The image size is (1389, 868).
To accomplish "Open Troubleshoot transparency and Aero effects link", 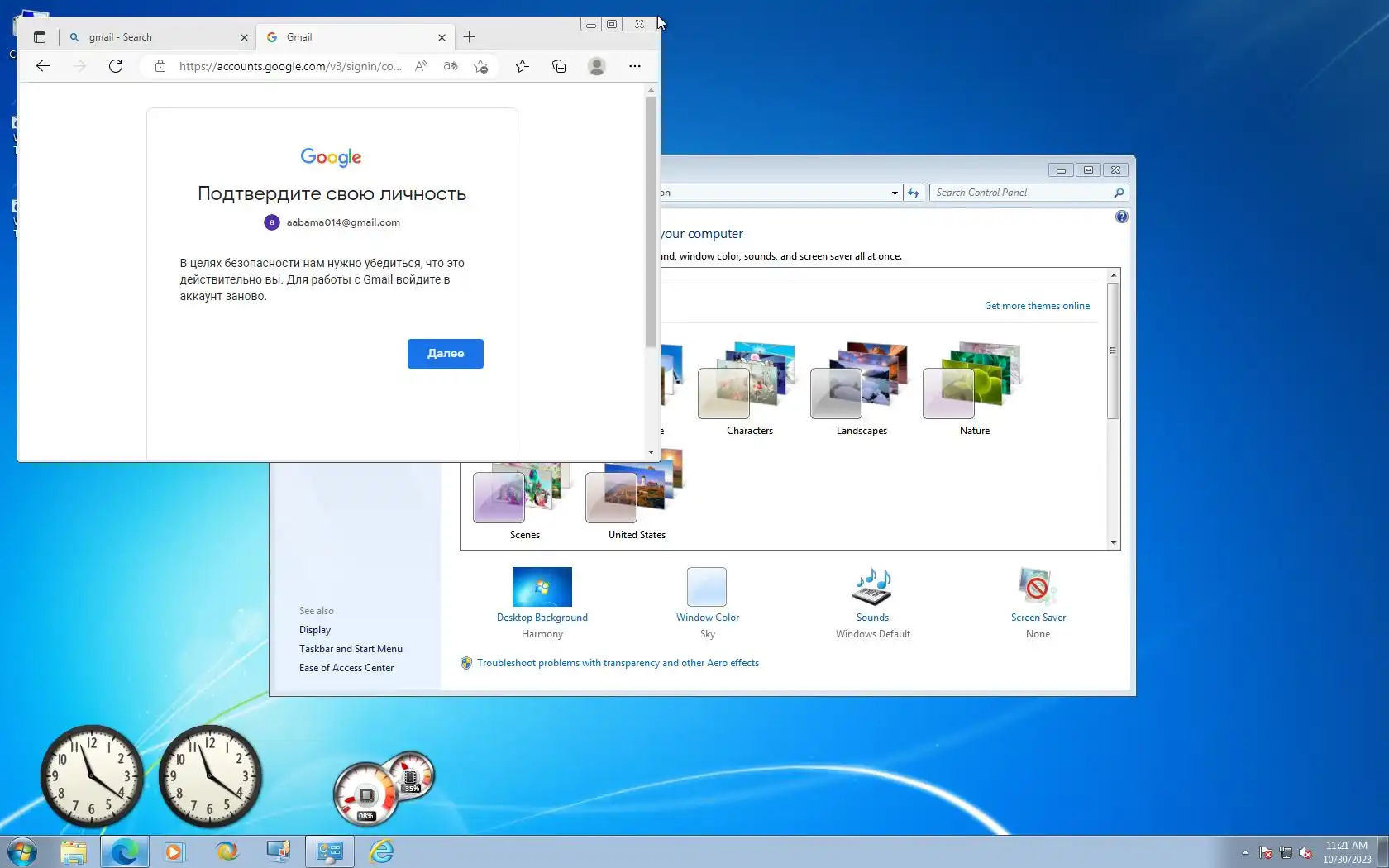I will pos(618,663).
